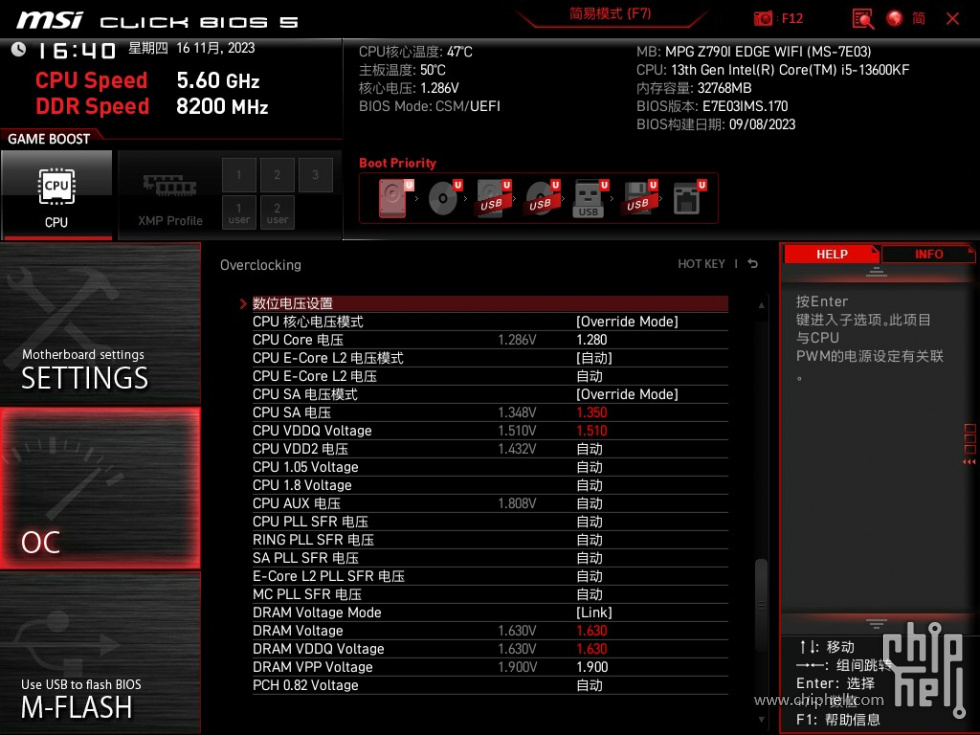The image size is (980, 735).
Task: Open DRAM Voltage Mode Link dropdown
Action: [594, 612]
